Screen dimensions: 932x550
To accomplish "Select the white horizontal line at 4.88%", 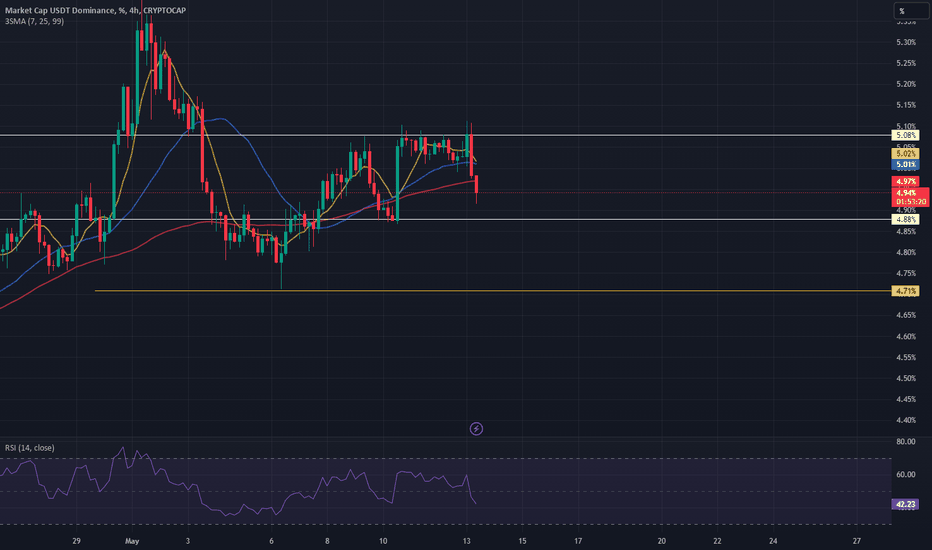I will [x=446, y=219].
